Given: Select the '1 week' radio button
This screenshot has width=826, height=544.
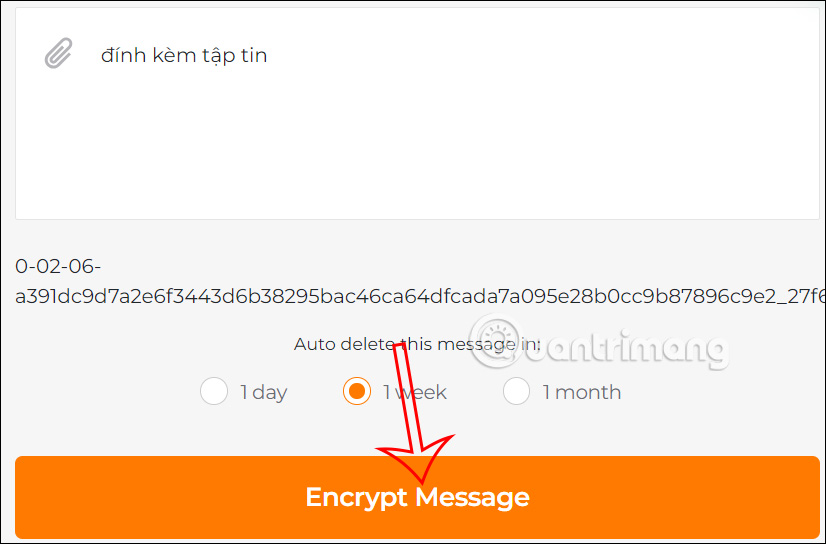Looking at the screenshot, I should (357, 391).
